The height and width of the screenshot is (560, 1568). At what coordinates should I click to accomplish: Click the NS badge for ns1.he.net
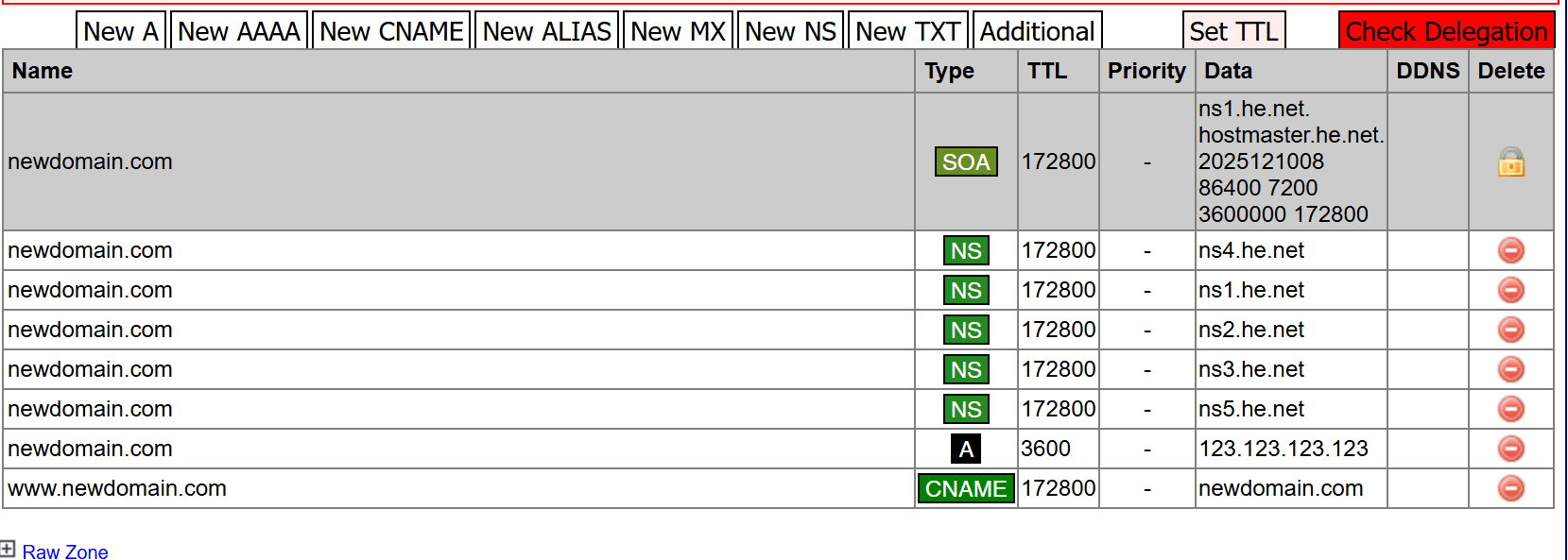[966, 290]
